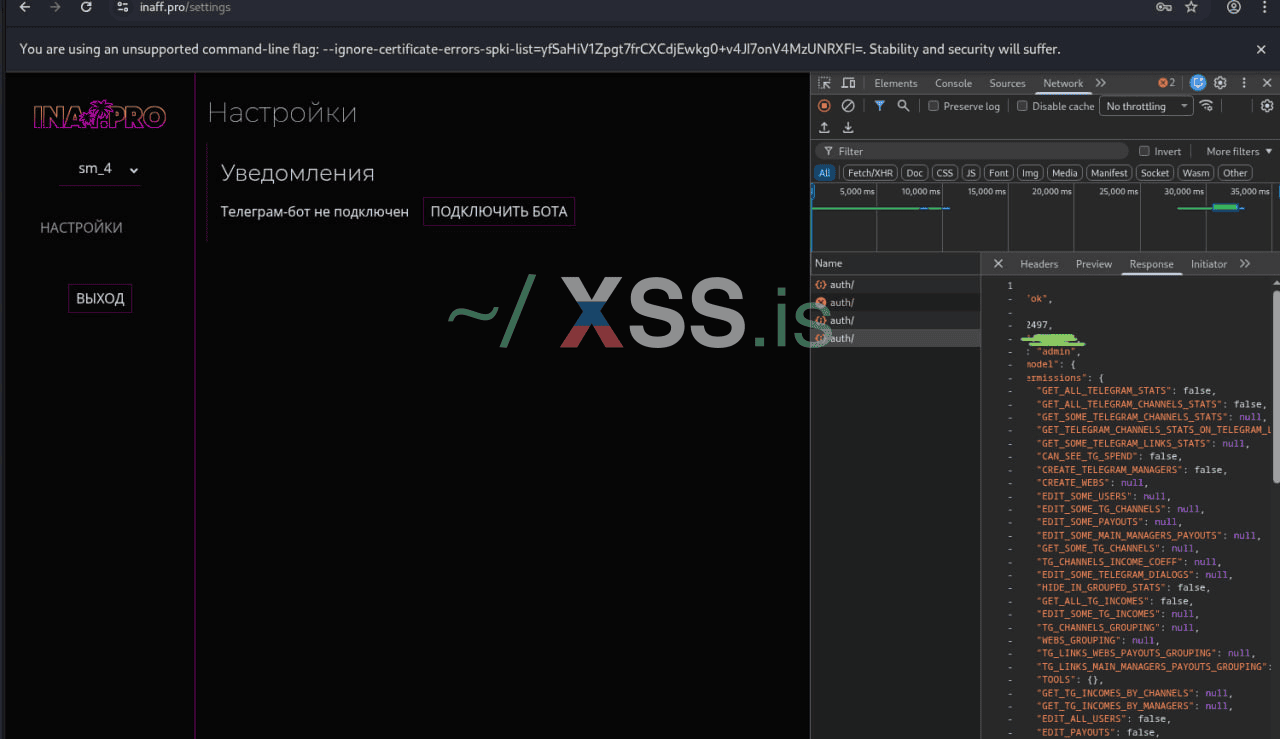Open the network conditions Wi-Fi icon
Screen dimensions: 1280x739
pyautogui.click(x=1207, y=106)
